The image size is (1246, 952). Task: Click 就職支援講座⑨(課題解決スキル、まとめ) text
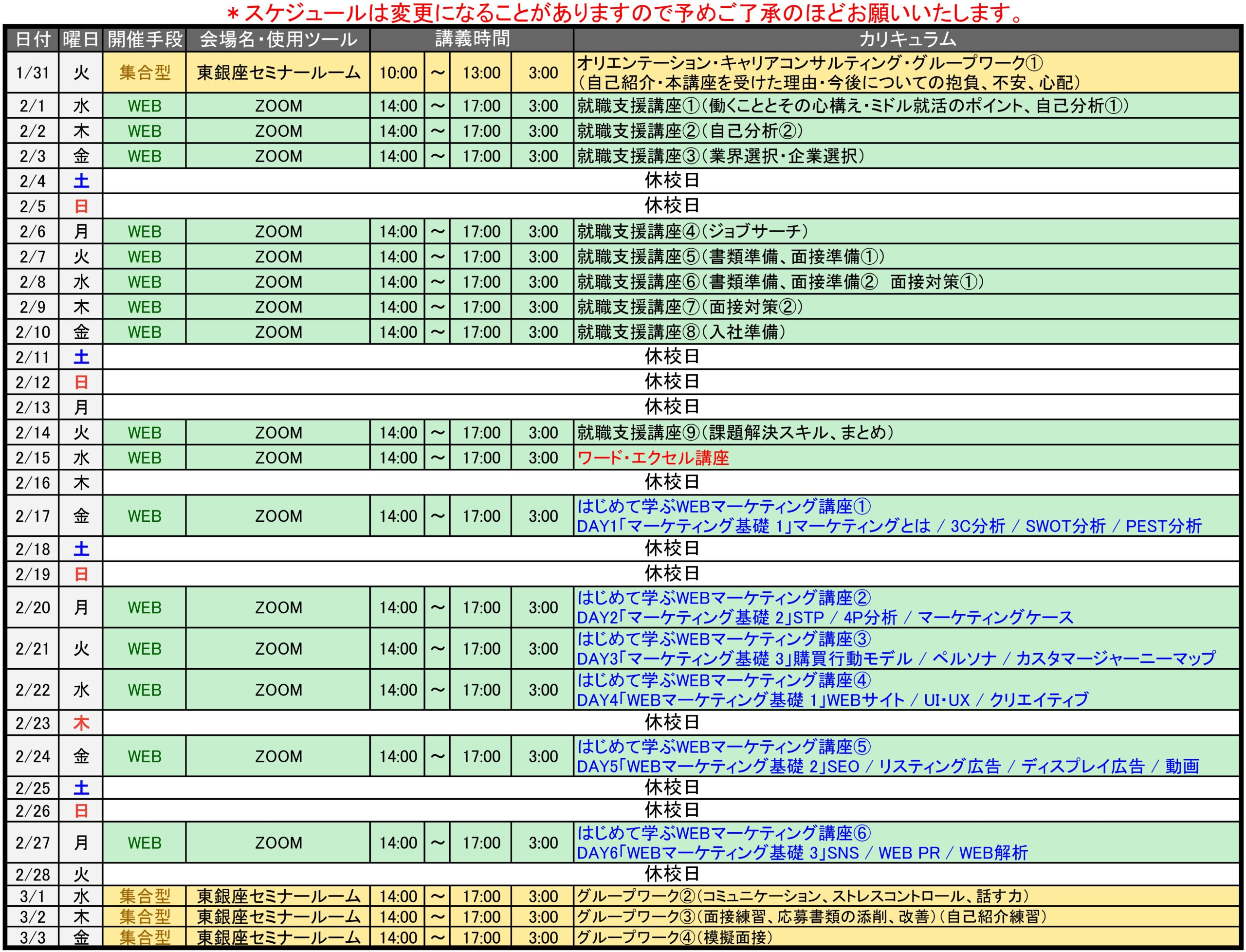coord(735,432)
